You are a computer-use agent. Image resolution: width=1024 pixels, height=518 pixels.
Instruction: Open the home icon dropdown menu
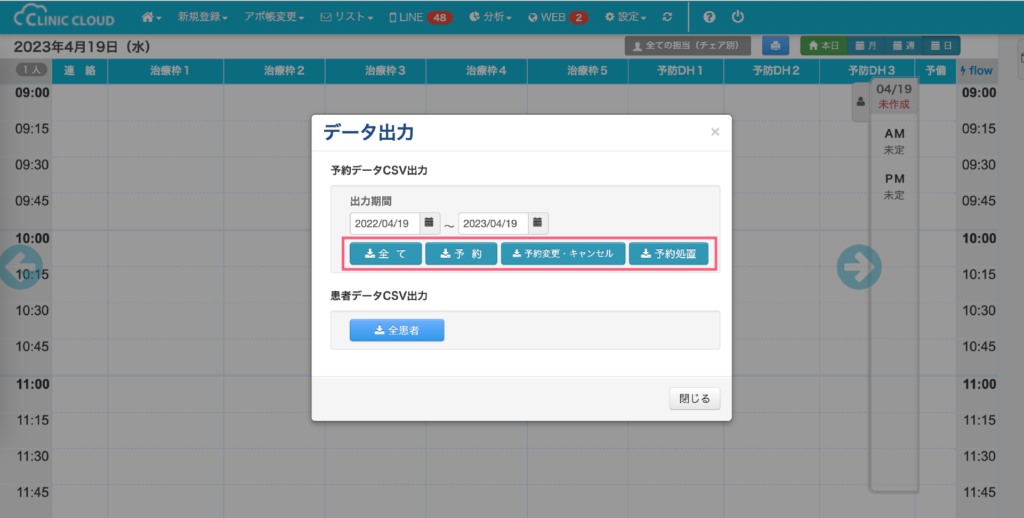click(x=151, y=17)
